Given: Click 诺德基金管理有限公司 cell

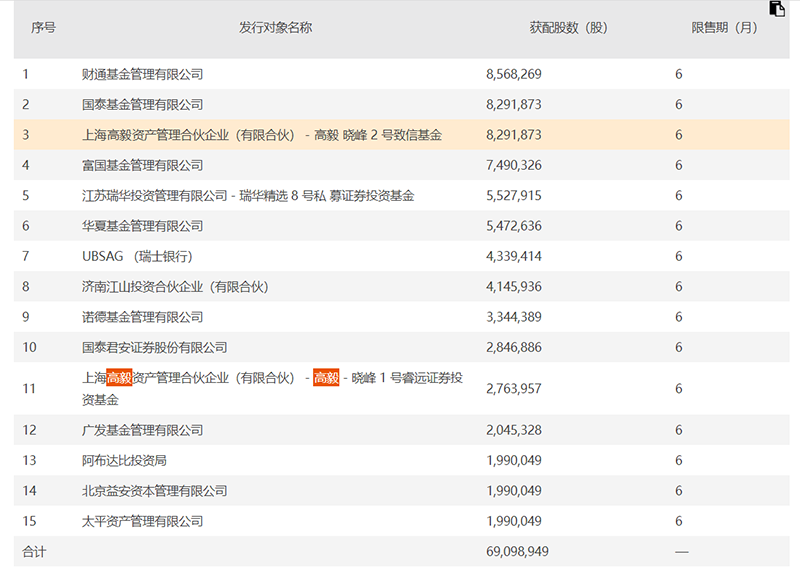Looking at the screenshot, I should 142,317.
